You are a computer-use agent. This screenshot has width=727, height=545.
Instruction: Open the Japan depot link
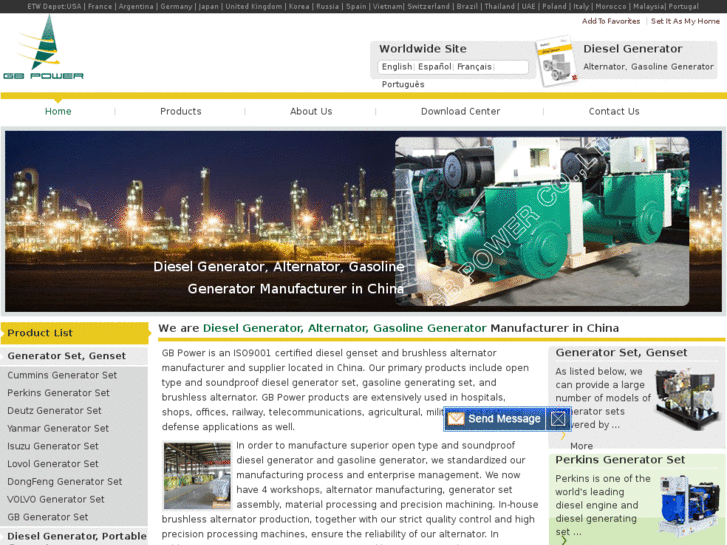pos(209,6)
